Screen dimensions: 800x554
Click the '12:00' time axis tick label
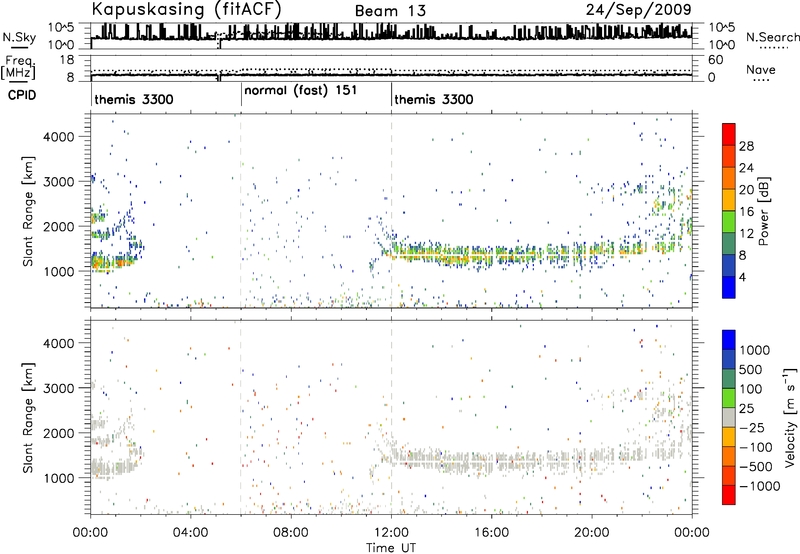point(391,533)
